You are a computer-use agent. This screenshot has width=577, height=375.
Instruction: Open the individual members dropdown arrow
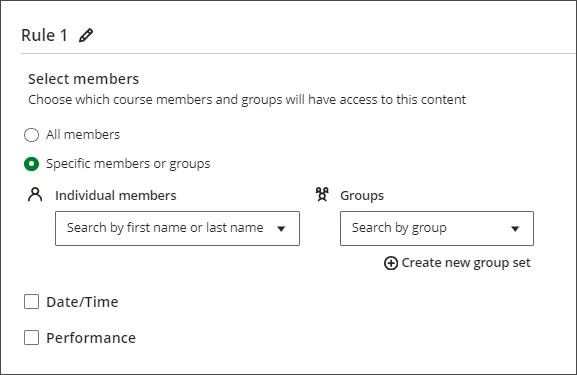pos(281,229)
